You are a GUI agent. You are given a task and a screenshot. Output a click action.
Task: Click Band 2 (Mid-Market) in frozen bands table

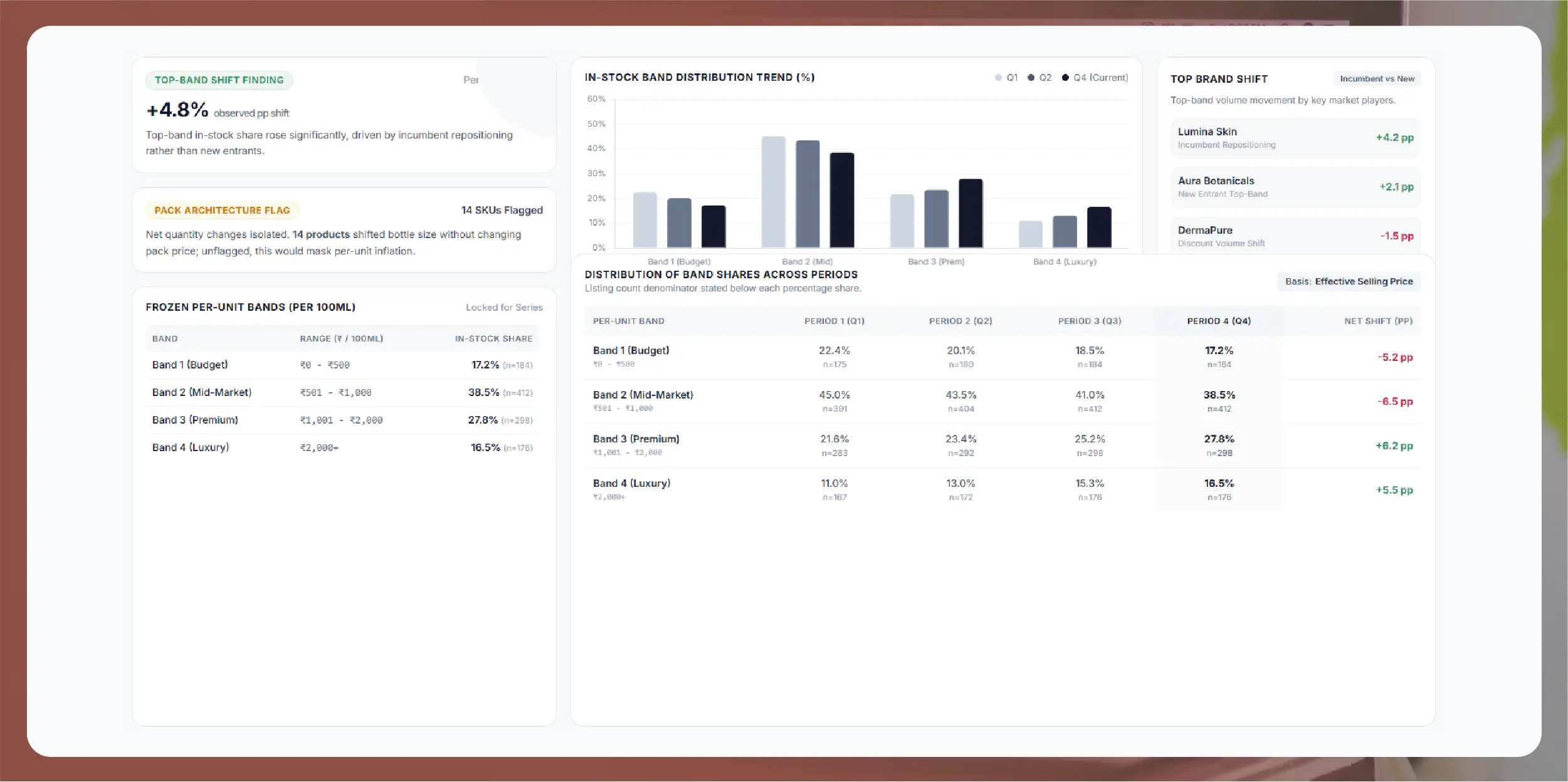coord(202,393)
